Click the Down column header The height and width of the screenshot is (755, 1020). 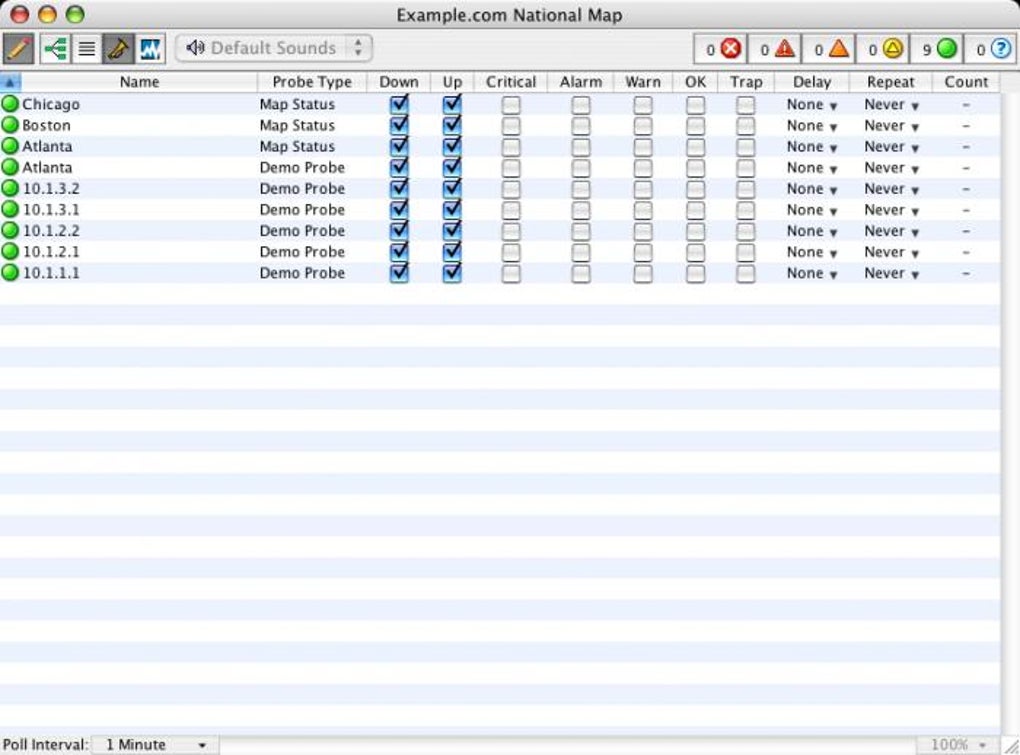tap(399, 82)
